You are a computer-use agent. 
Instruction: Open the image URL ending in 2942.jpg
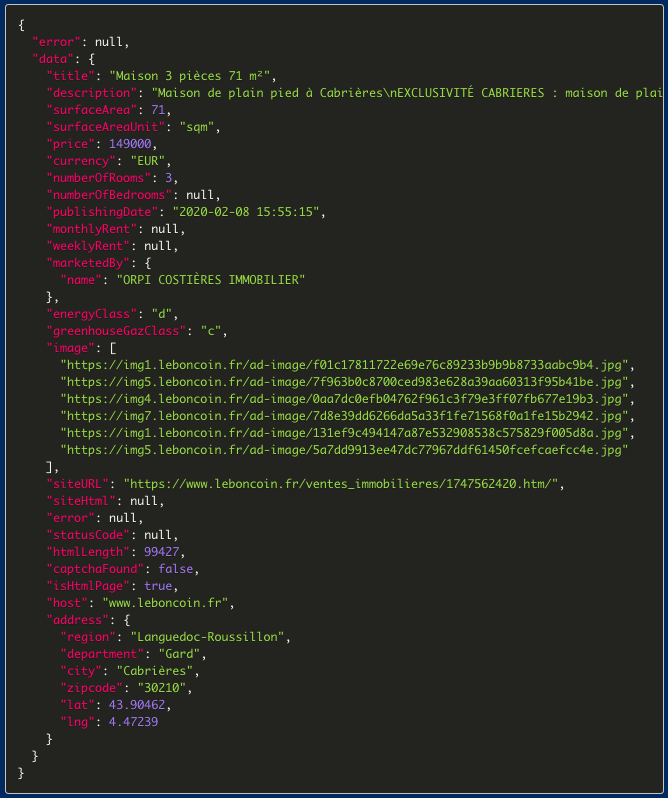point(347,416)
